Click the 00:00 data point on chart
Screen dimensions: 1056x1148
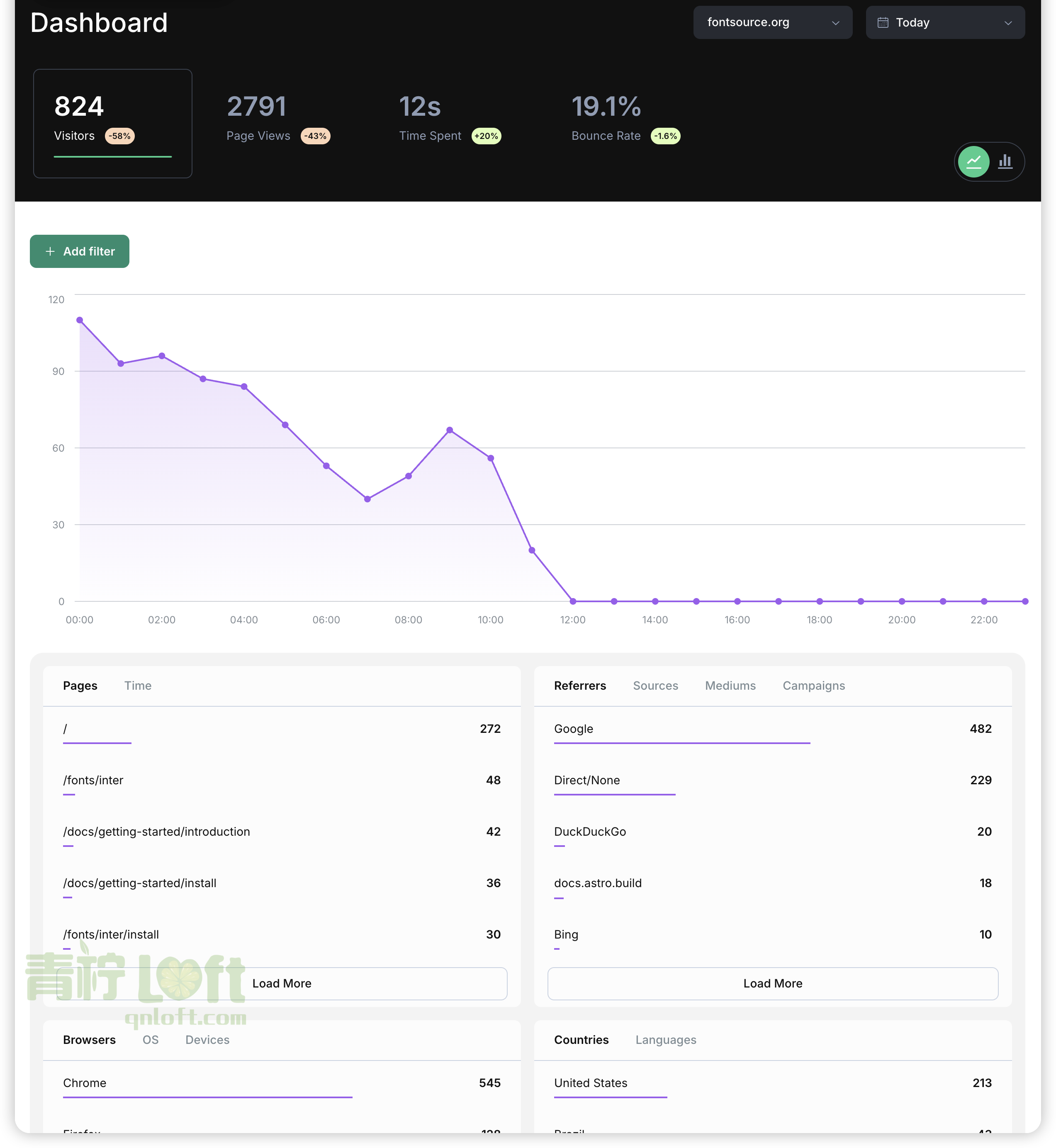point(80,320)
